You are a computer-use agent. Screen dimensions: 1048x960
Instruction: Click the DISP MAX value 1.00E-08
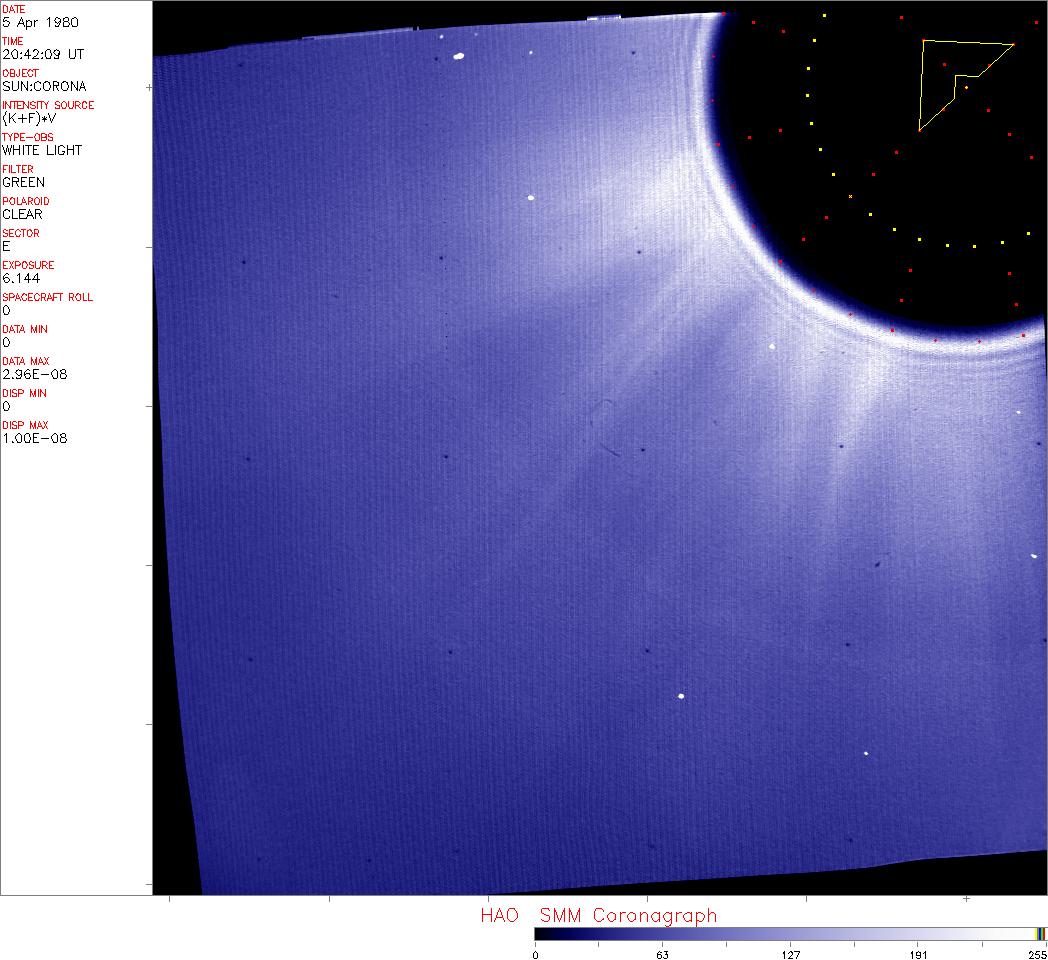(x=35, y=438)
